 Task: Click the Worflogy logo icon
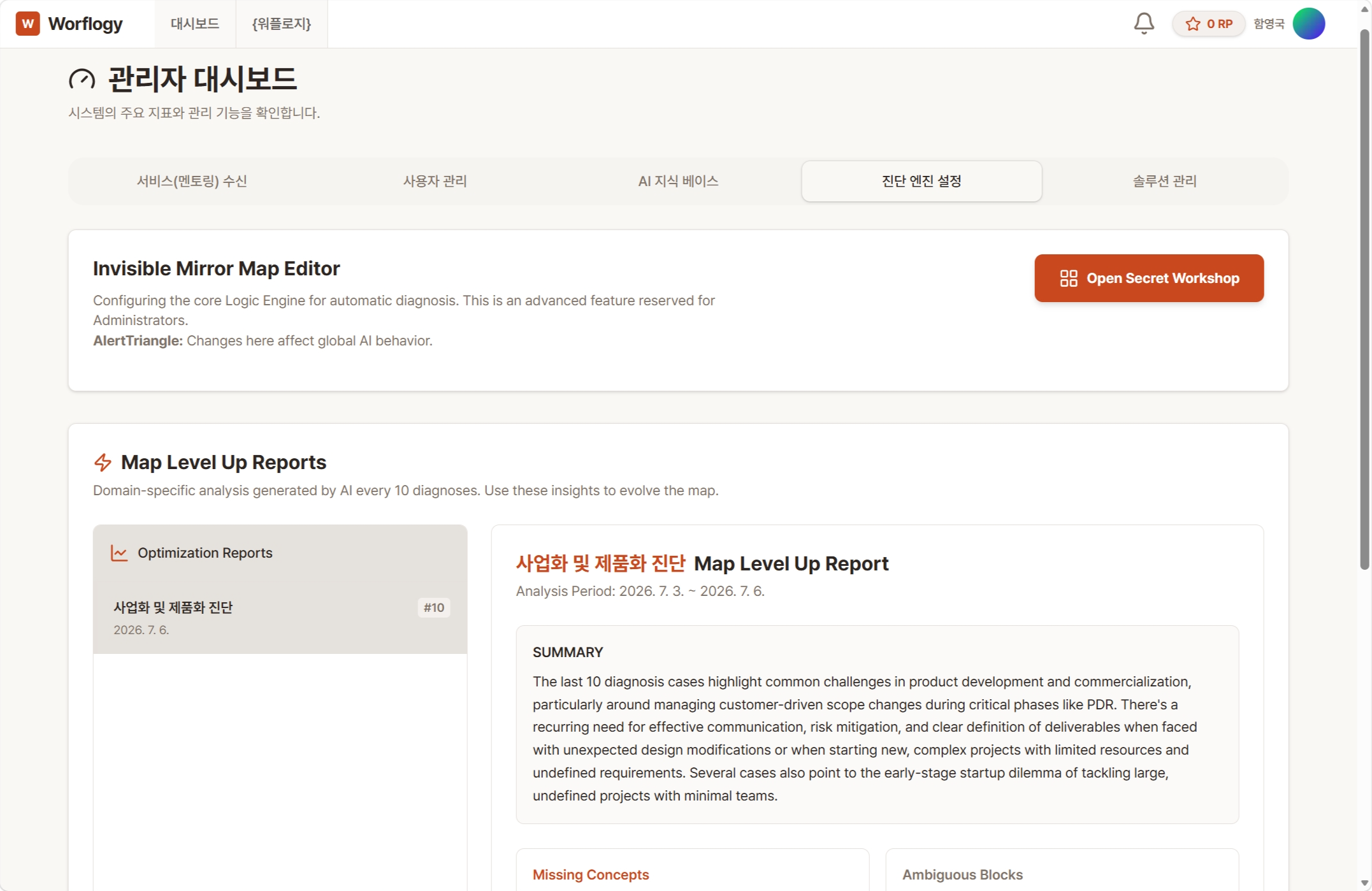tap(27, 24)
